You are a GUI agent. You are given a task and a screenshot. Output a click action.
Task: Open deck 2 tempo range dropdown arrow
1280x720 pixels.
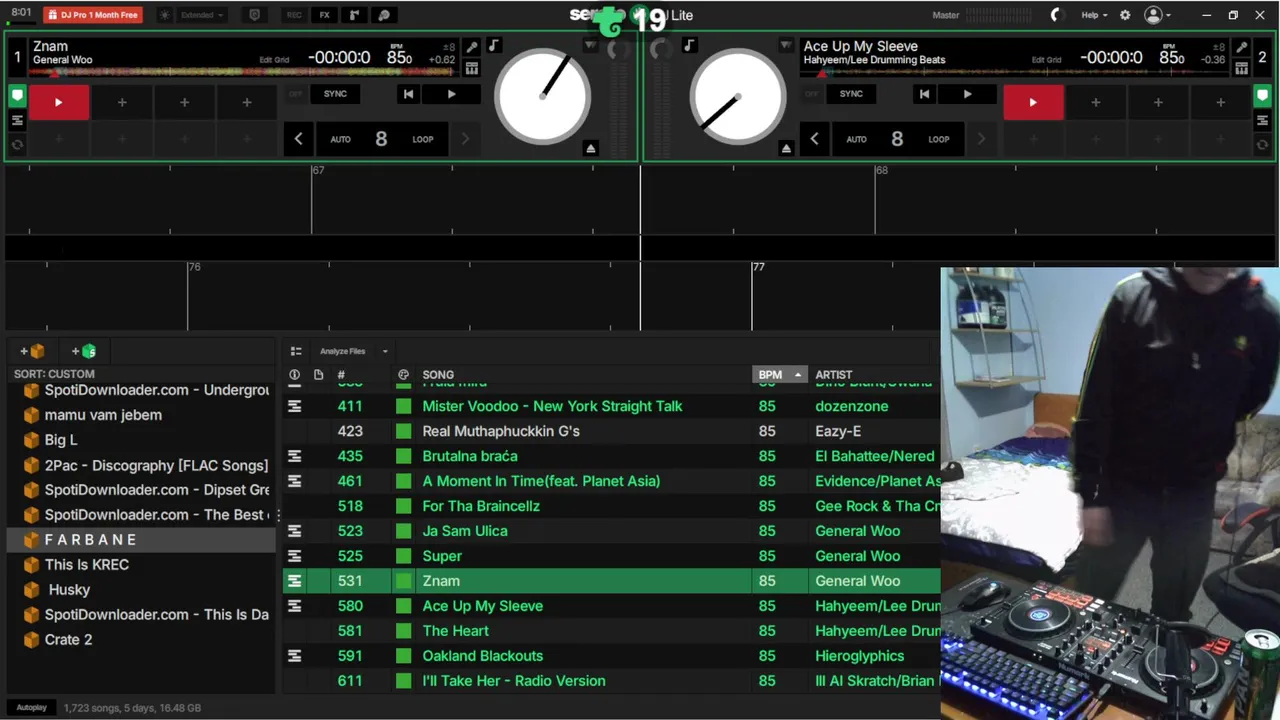[x=786, y=45]
